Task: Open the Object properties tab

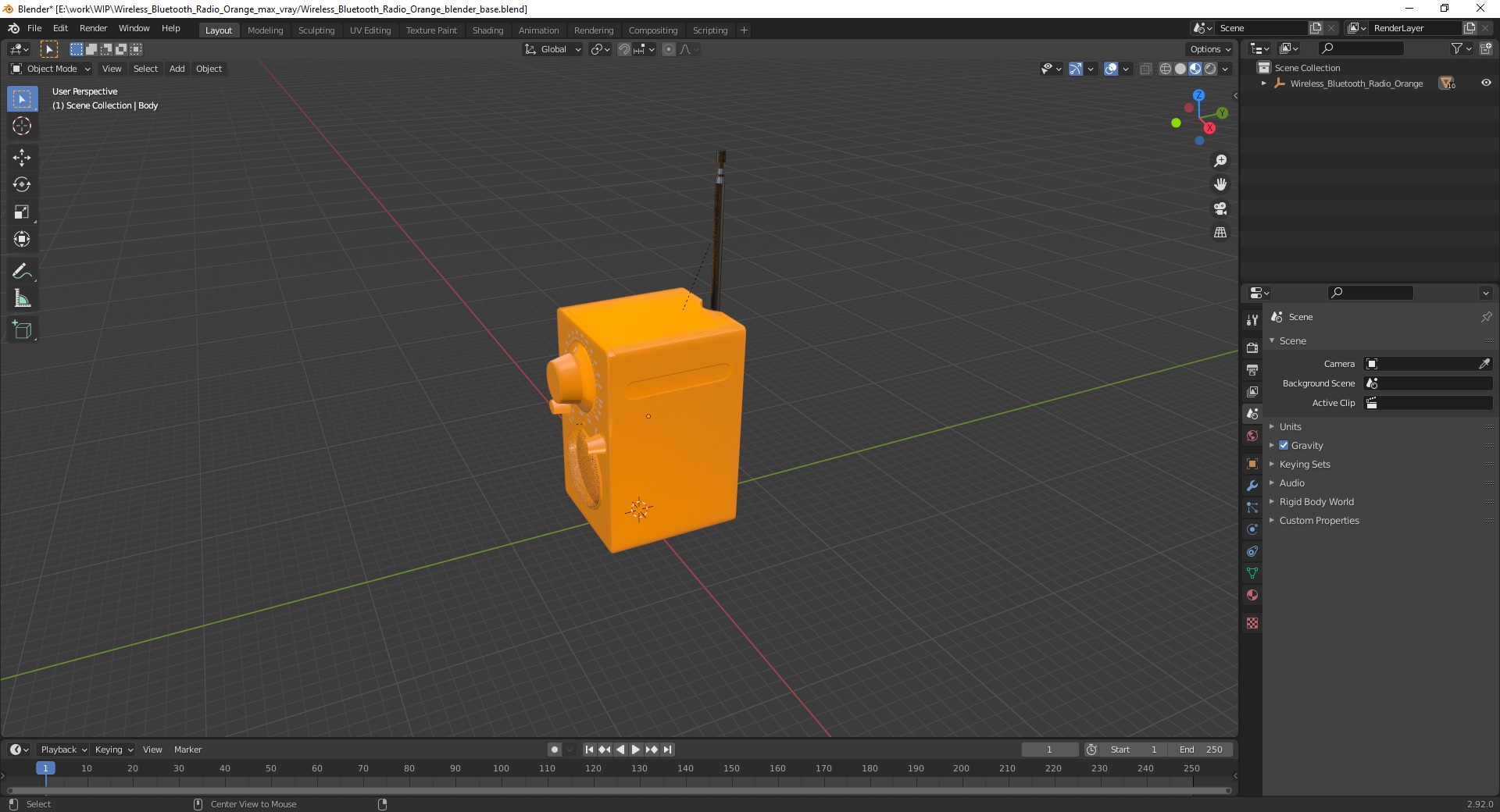Action: pyautogui.click(x=1252, y=464)
